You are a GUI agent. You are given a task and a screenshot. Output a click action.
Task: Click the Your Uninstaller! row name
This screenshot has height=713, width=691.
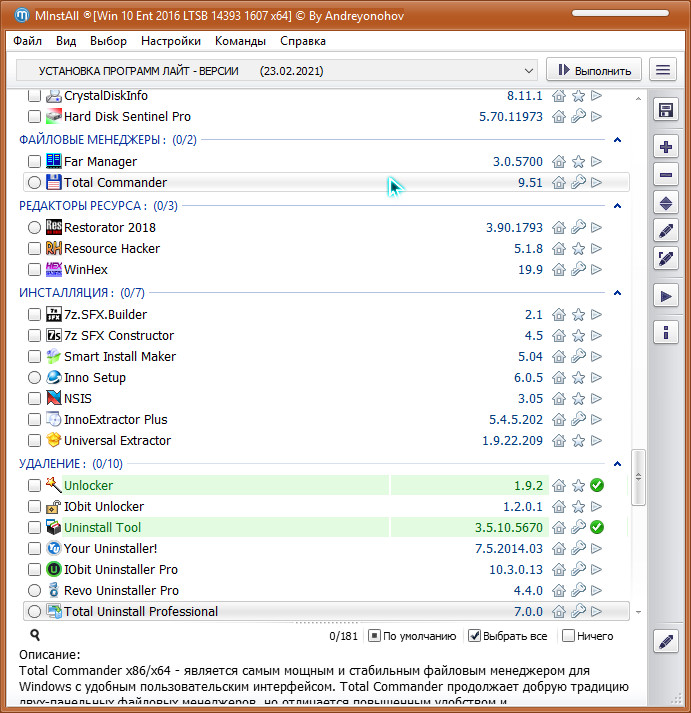(110, 548)
